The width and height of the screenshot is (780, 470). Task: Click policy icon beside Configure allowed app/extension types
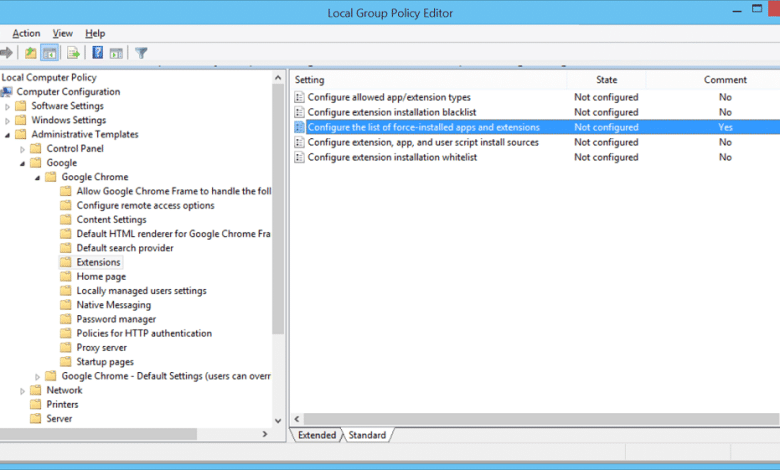click(x=299, y=97)
